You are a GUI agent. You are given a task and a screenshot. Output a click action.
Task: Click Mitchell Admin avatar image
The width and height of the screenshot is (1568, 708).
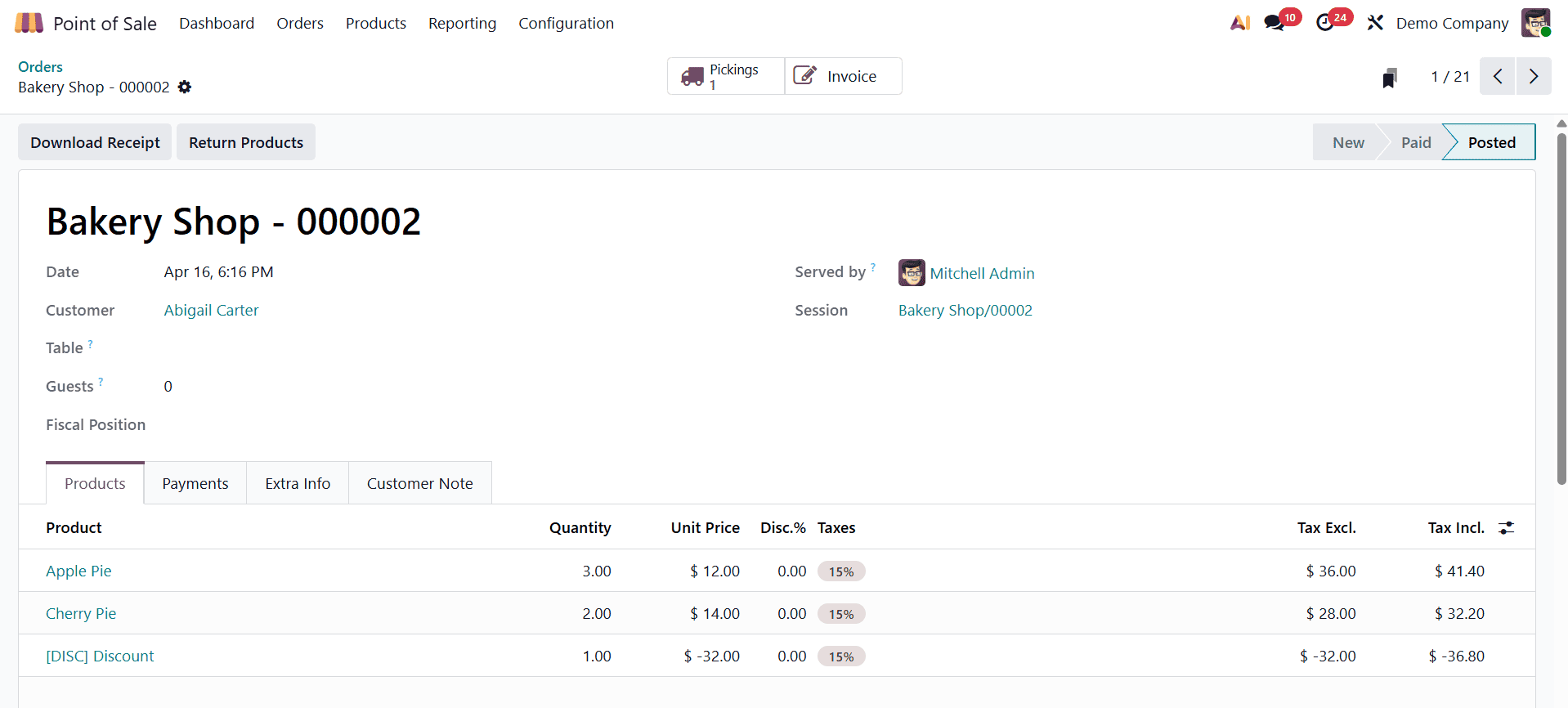912,273
